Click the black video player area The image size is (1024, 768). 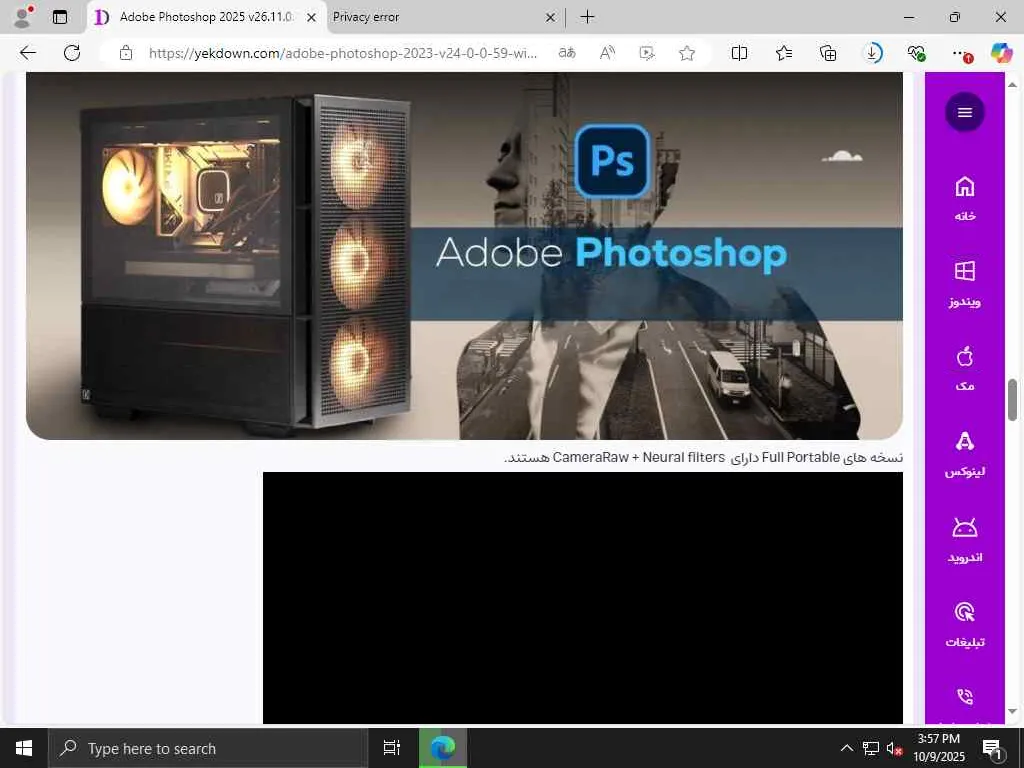[583, 598]
